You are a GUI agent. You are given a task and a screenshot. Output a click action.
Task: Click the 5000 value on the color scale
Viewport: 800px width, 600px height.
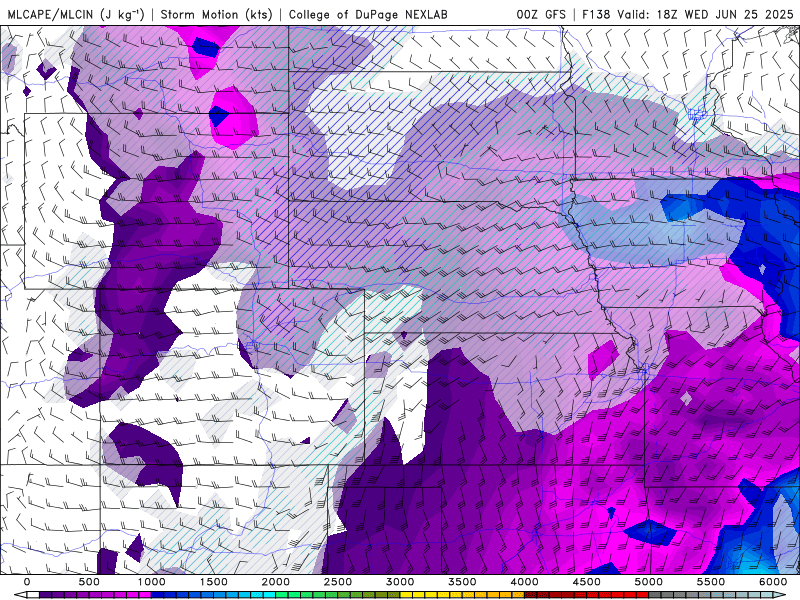pos(649,582)
